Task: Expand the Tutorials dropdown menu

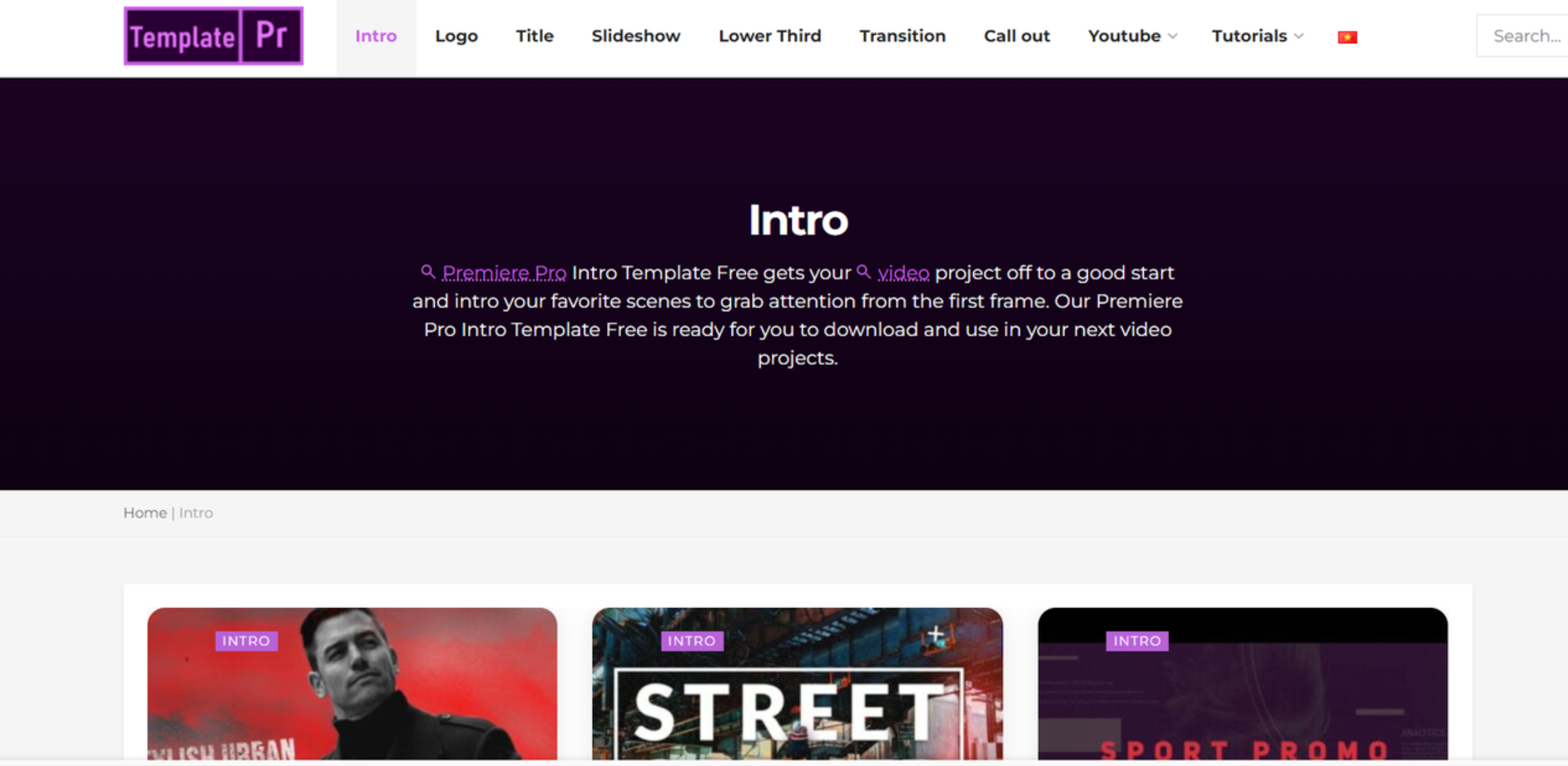Action: pyautogui.click(x=1256, y=36)
